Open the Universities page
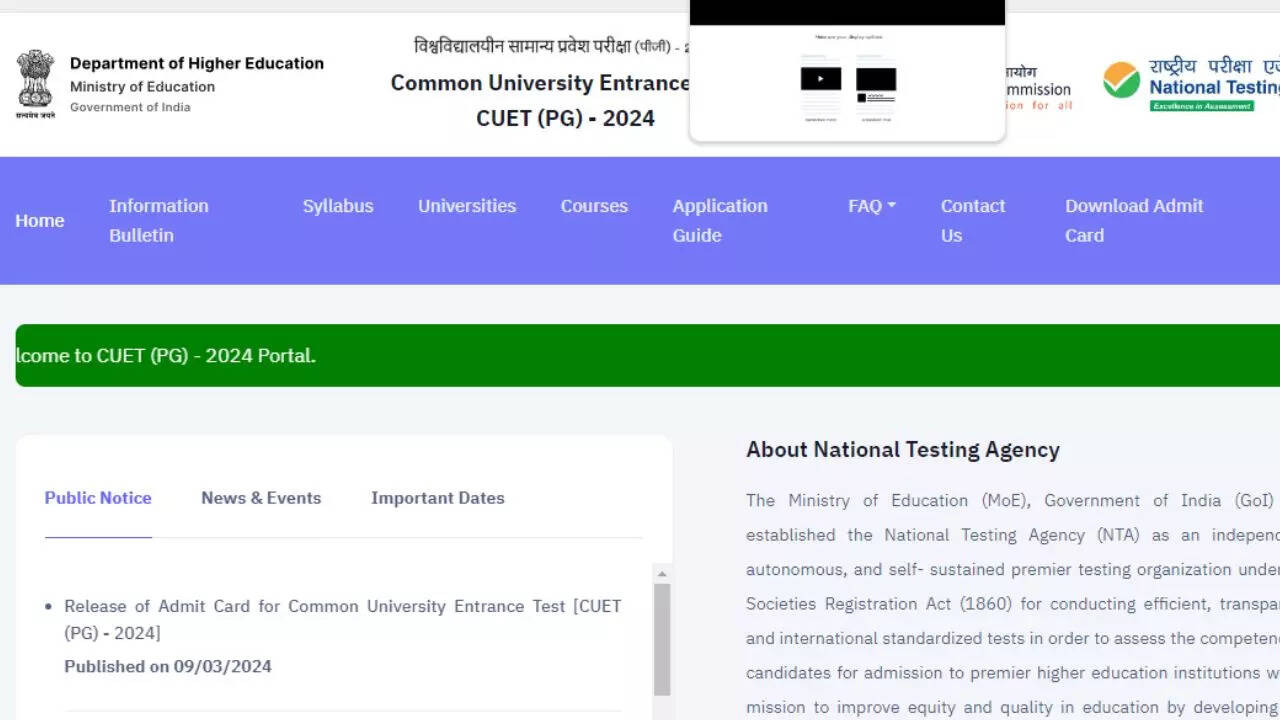The height and width of the screenshot is (720, 1280). pos(466,206)
